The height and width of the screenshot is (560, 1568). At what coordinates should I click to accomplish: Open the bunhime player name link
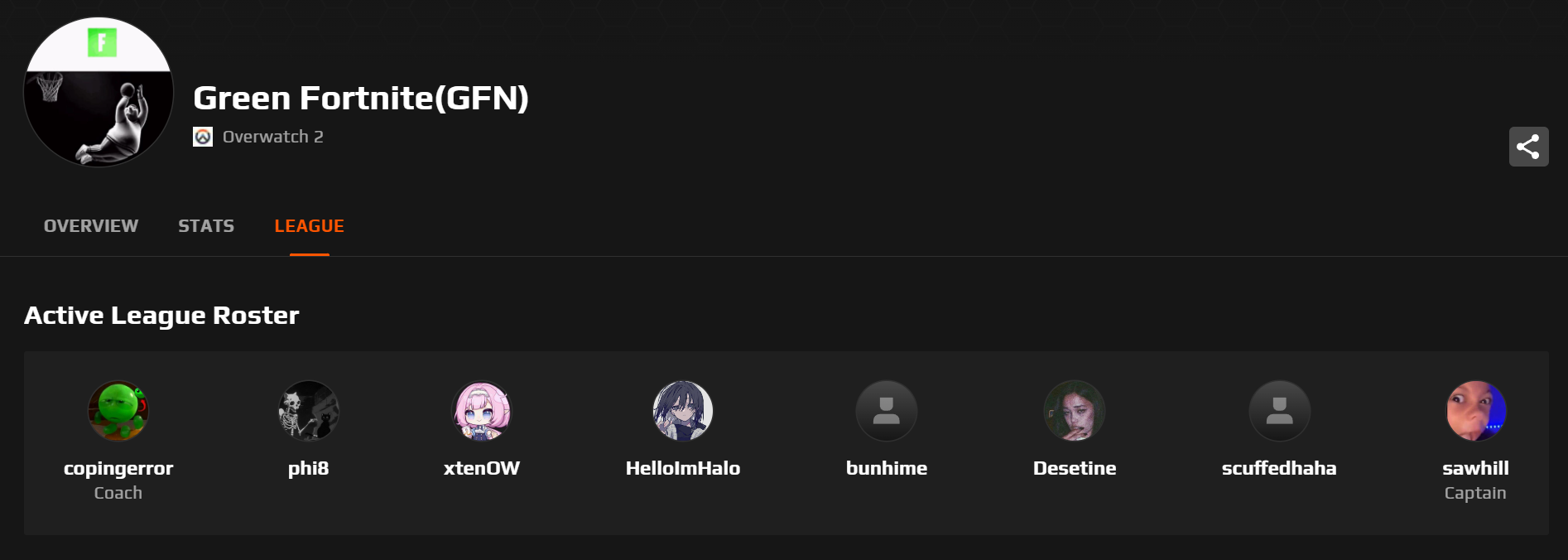click(887, 468)
